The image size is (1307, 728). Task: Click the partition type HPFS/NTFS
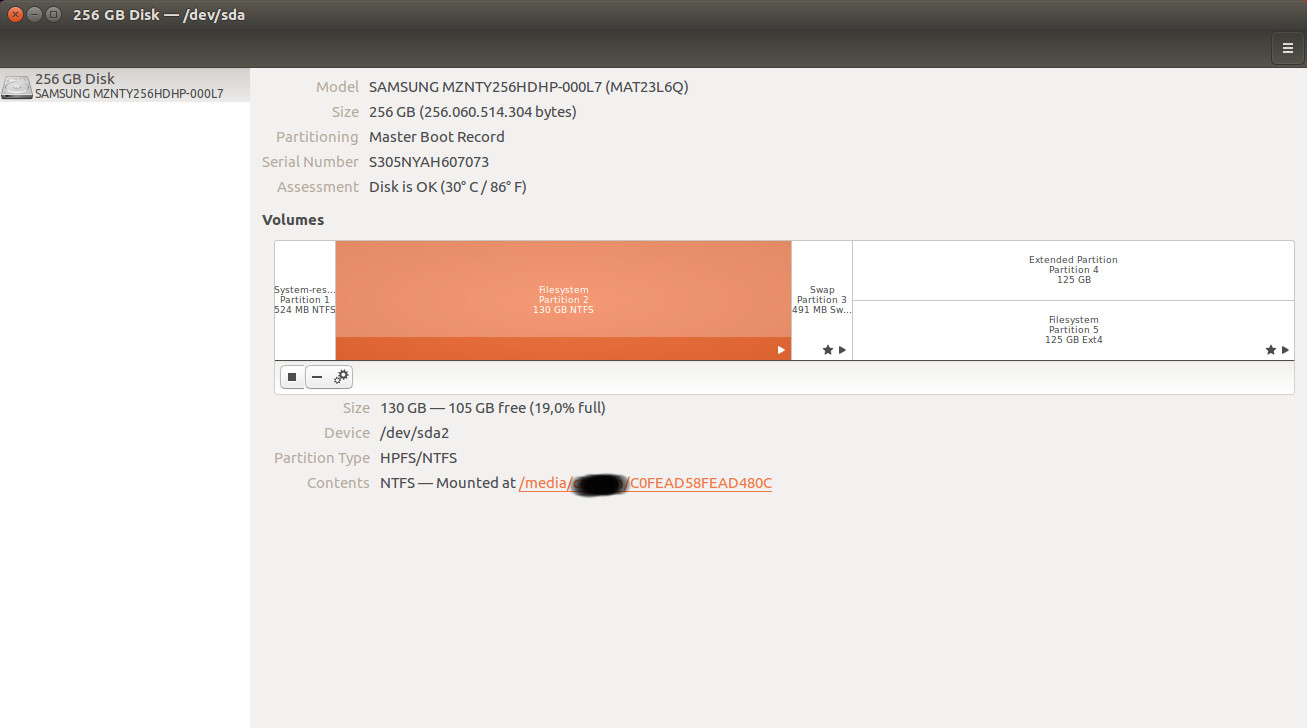pos(418,458)
